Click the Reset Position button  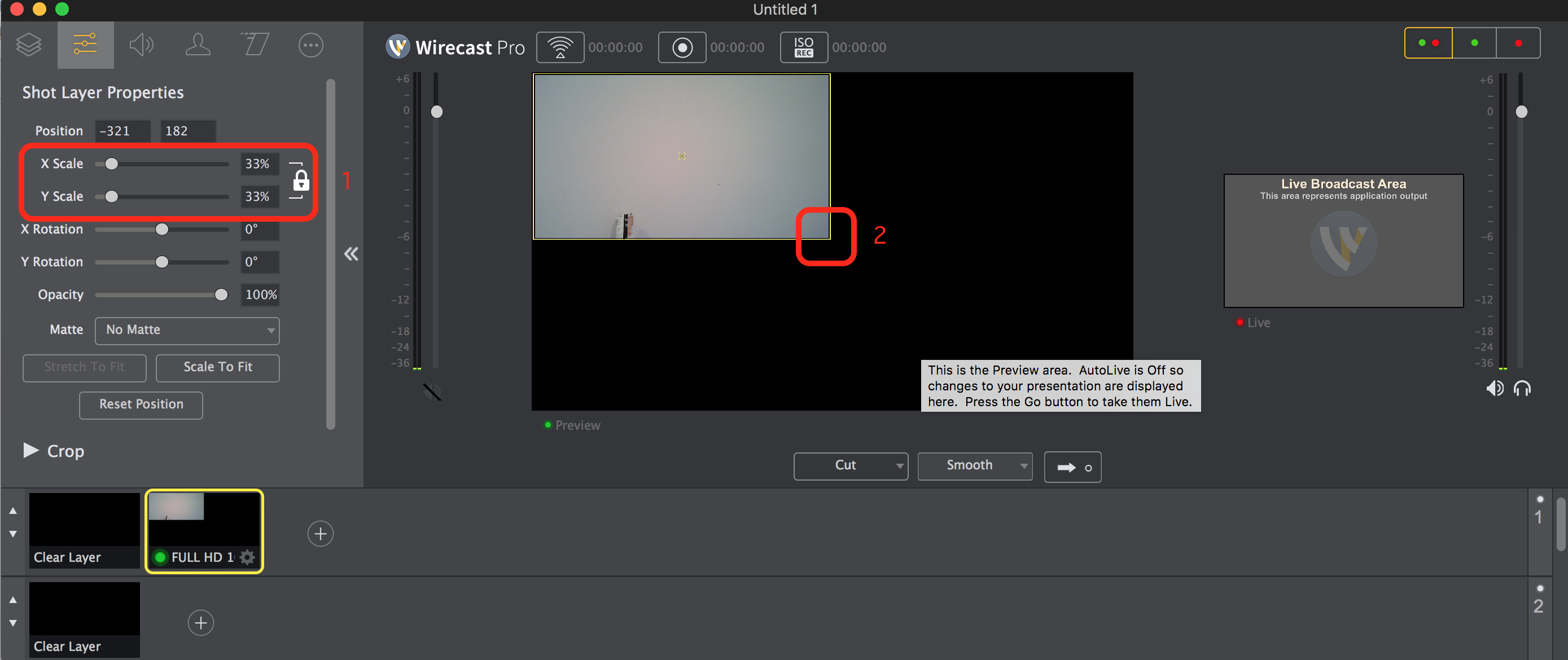[x=141, y=404]
